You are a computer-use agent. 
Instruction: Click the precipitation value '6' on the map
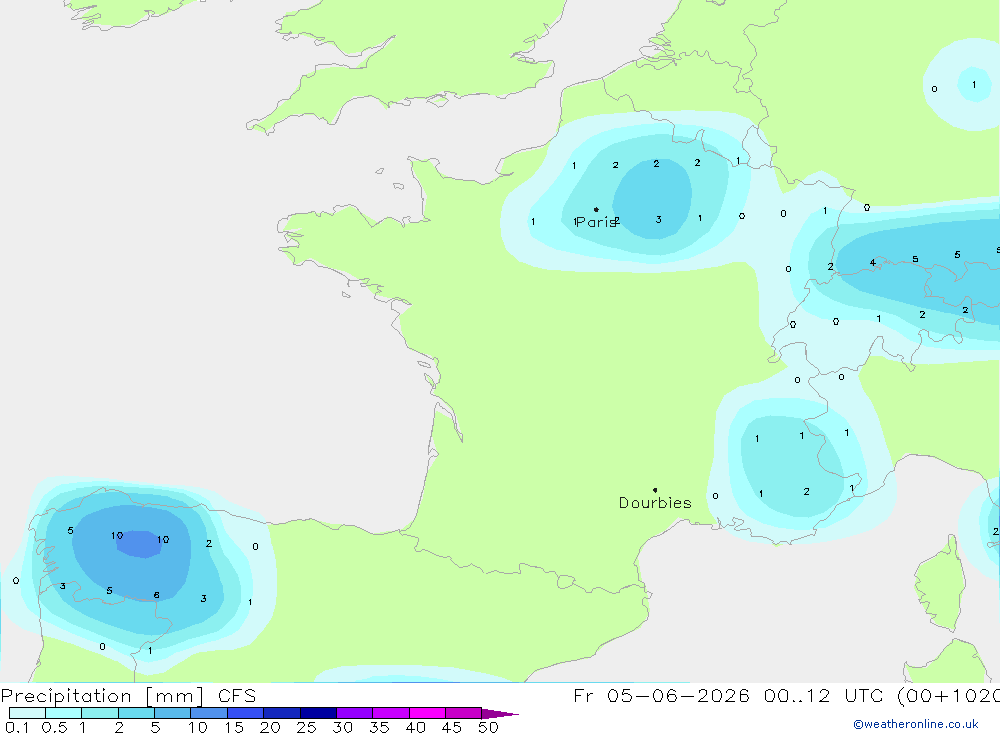click(x=156, y=595)
